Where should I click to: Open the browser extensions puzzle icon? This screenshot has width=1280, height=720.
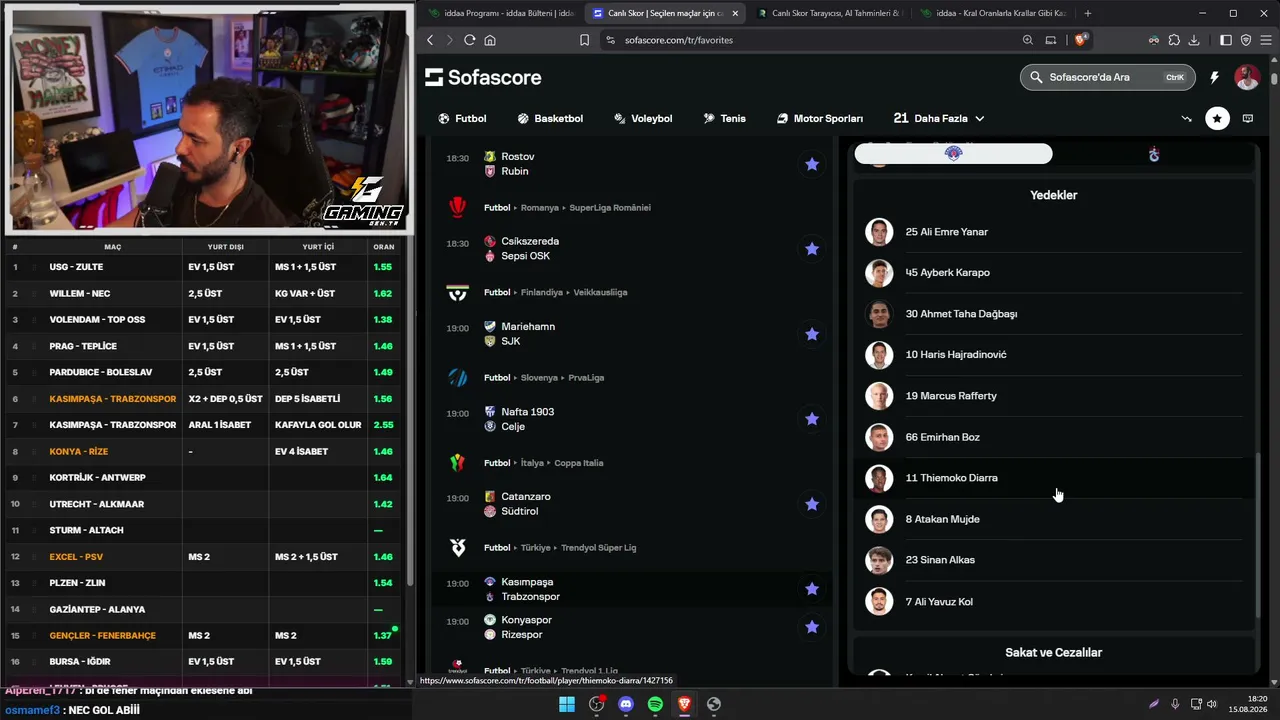point(1174,40)
